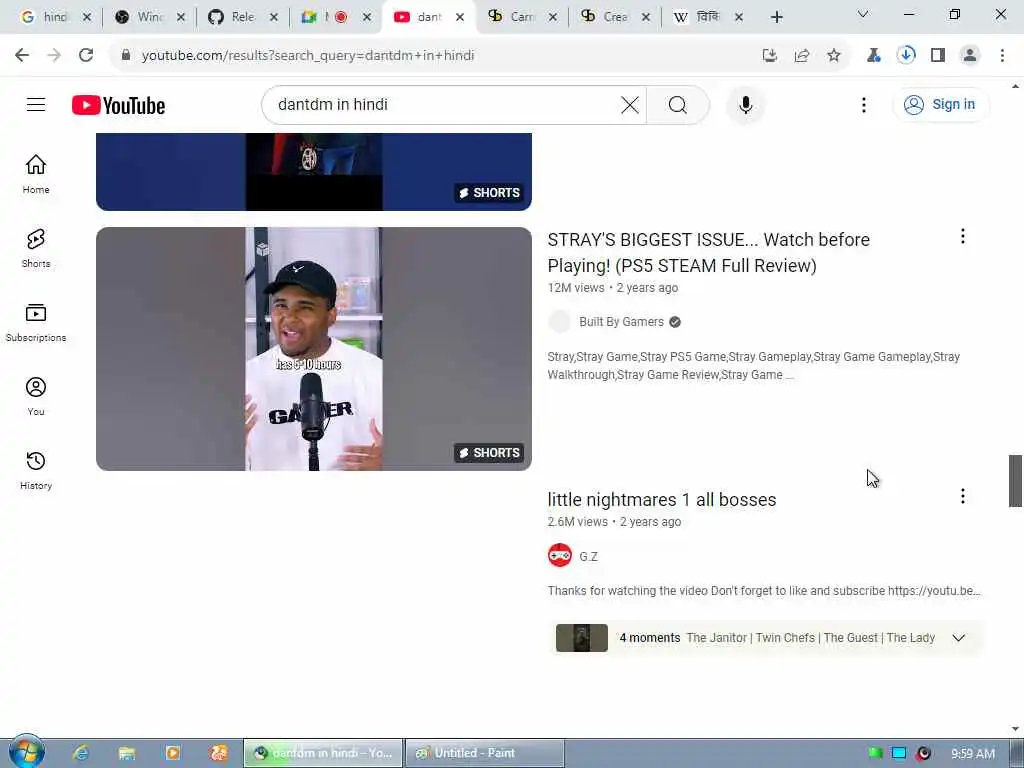Viewport: 1024px width, 768px height.
Task: Sign in to YouTube
Action: pos(940,104)
